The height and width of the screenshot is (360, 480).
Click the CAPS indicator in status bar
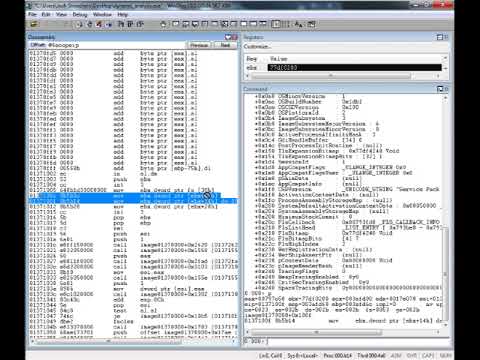428,356
